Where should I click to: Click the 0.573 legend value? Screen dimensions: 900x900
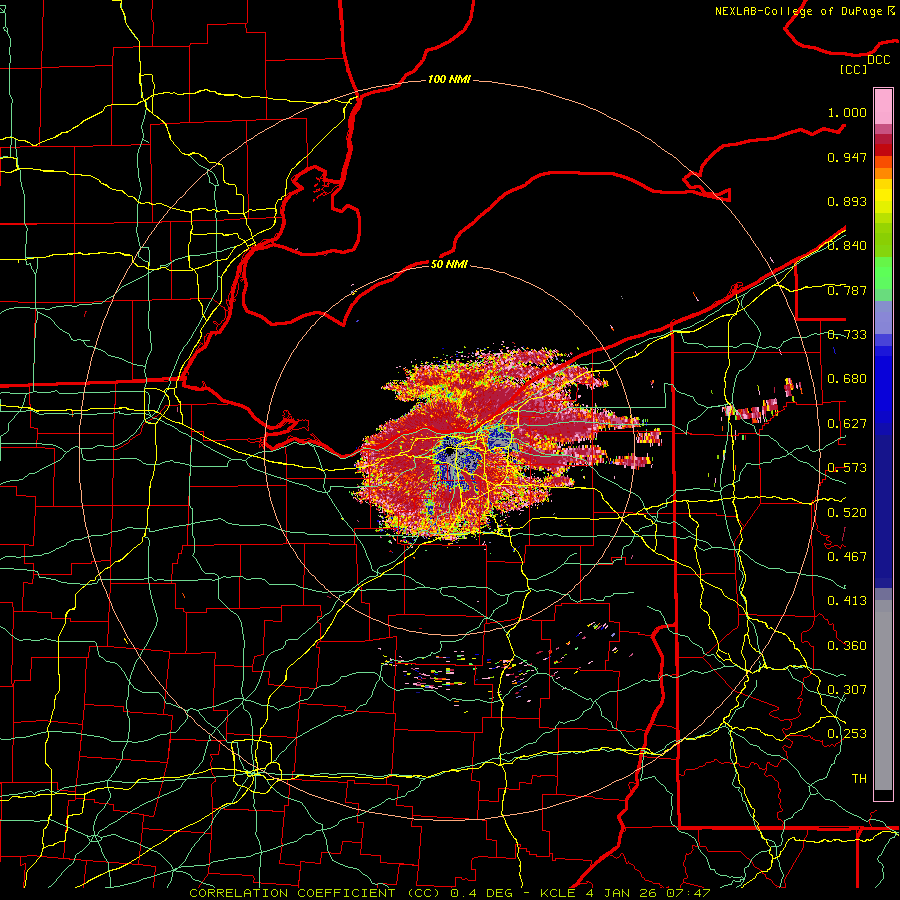point(847,468)
